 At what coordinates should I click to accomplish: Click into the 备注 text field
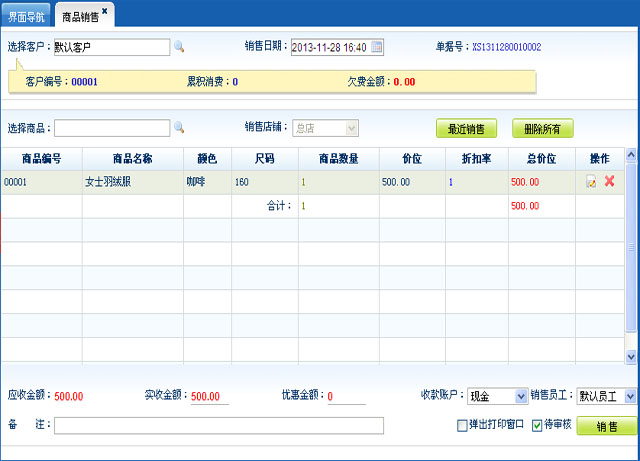tap(218, 426)
